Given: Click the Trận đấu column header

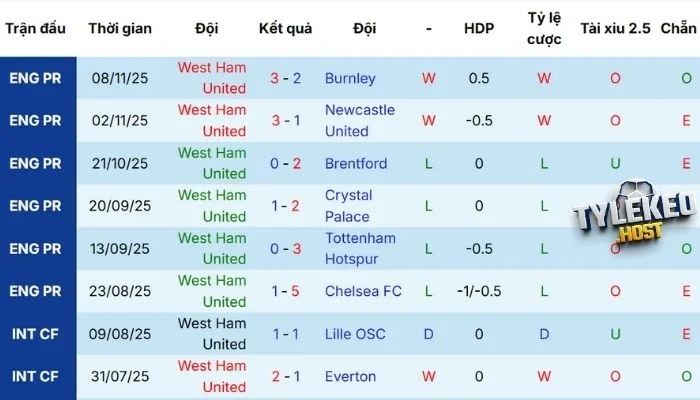Looking at the screenshot, I should tap(37, 28).
